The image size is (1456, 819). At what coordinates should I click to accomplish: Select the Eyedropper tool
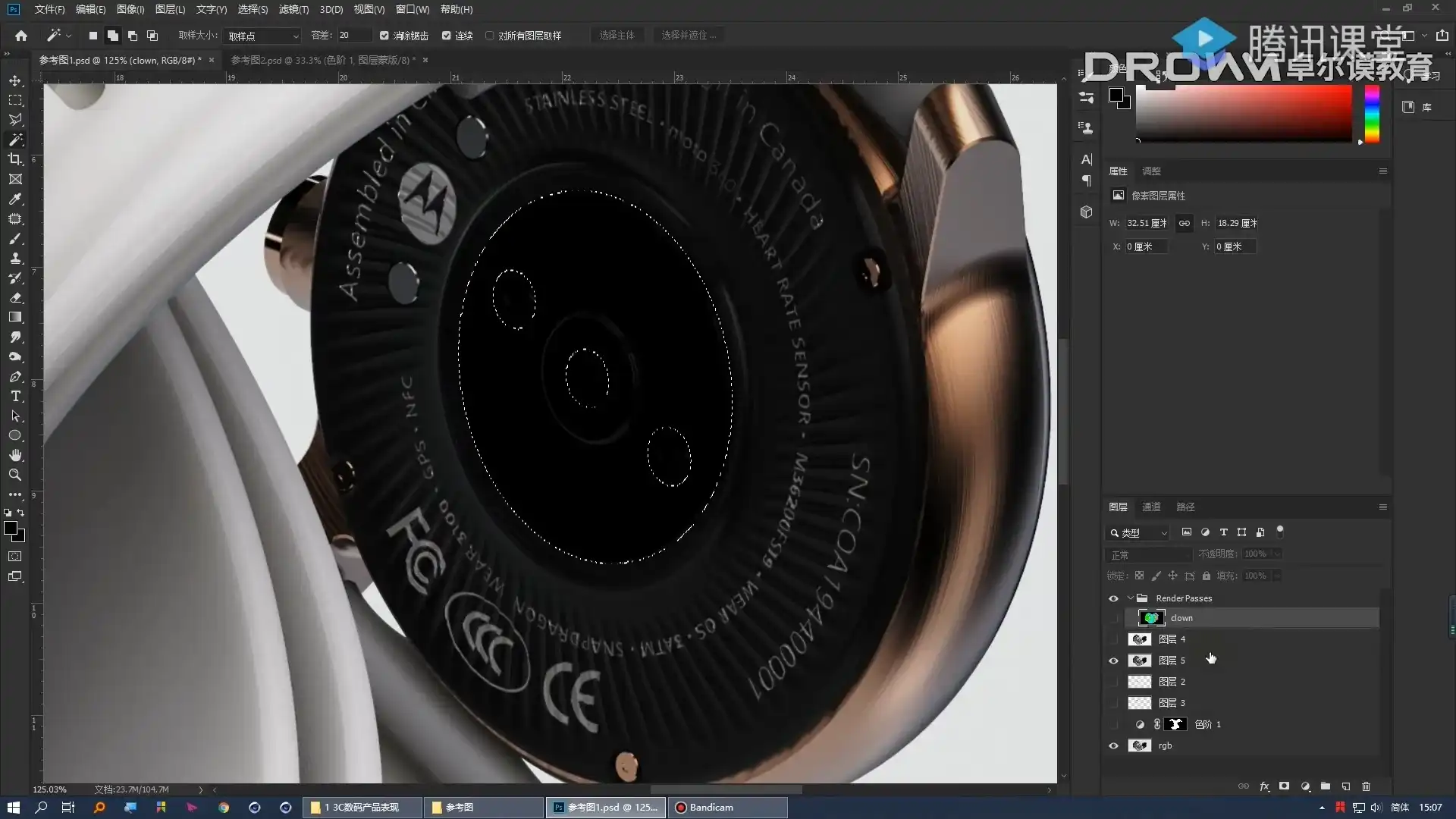point(15,199)
